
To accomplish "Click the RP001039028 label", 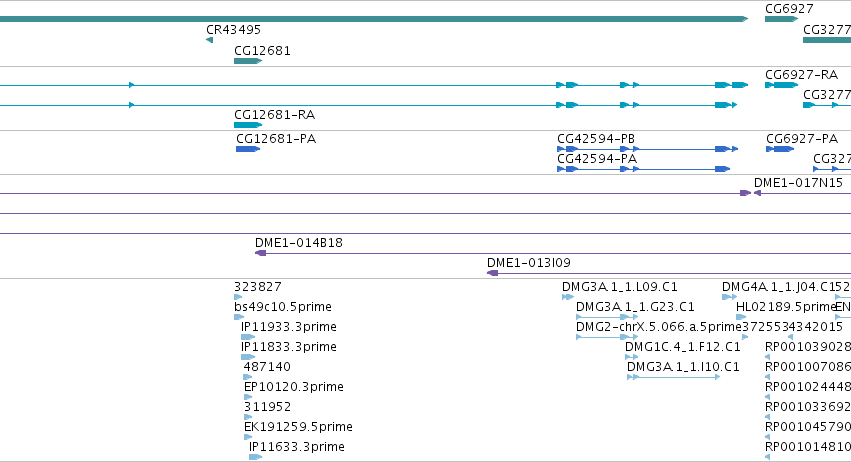I will 808,346.
